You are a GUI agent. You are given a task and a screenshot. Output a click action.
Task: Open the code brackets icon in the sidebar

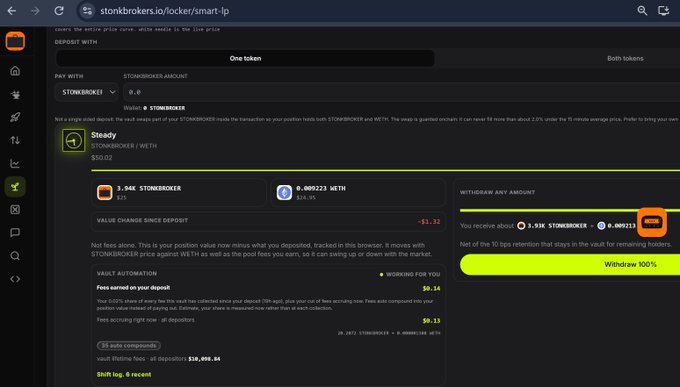15,279
